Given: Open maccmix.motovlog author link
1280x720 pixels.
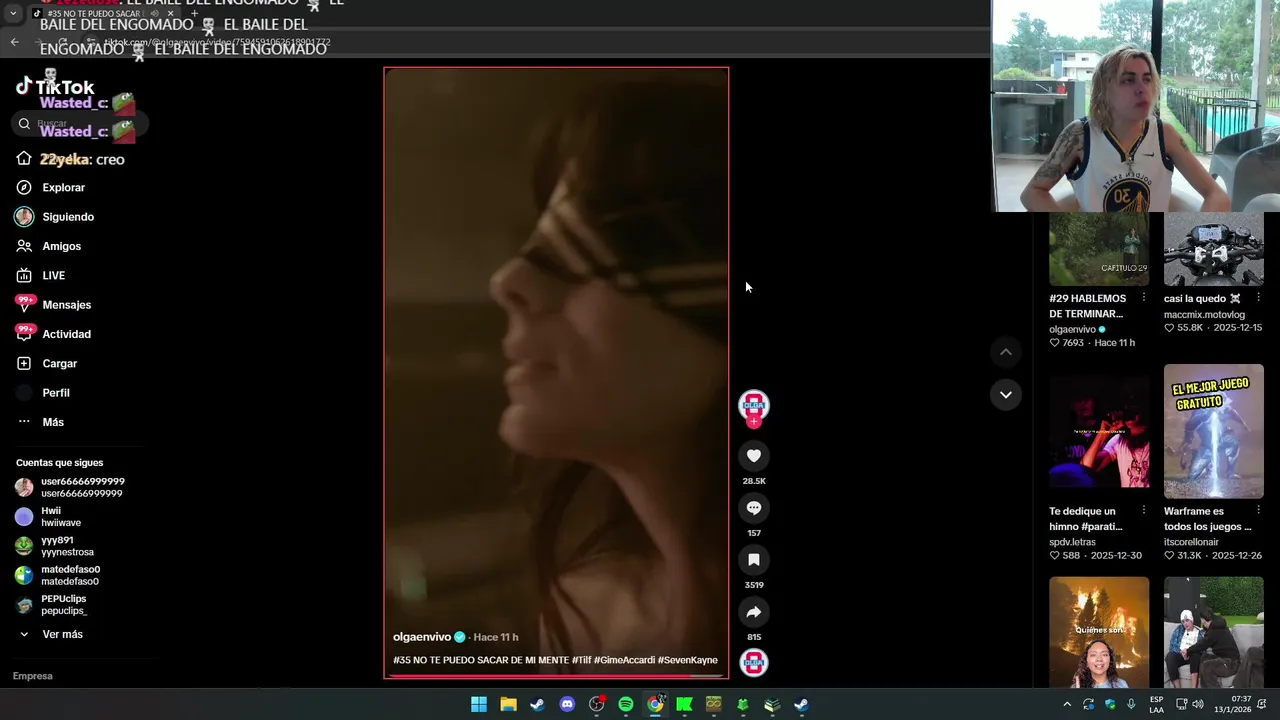Looking at the screenshot, I should [x=1204, y=314].
